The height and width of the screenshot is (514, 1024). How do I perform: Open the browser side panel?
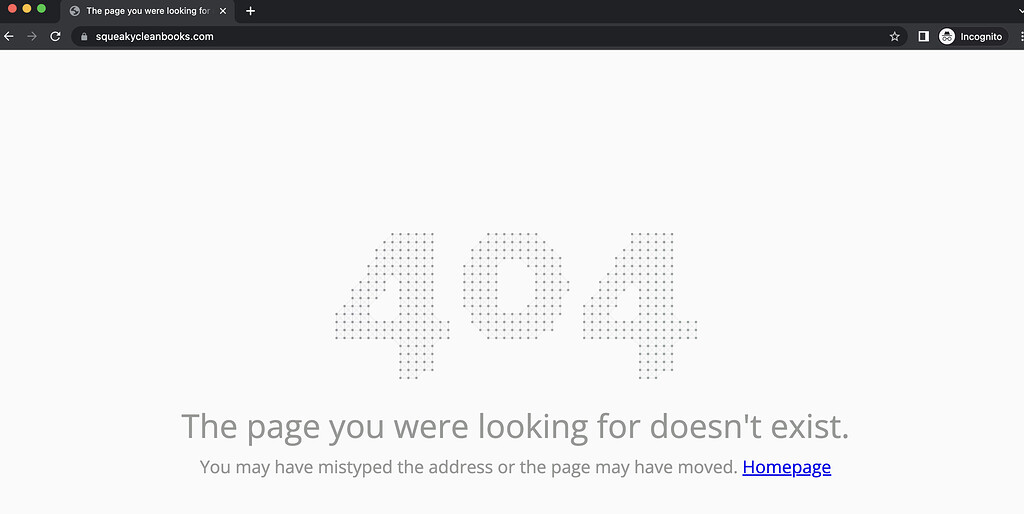(x=923, y=37)
